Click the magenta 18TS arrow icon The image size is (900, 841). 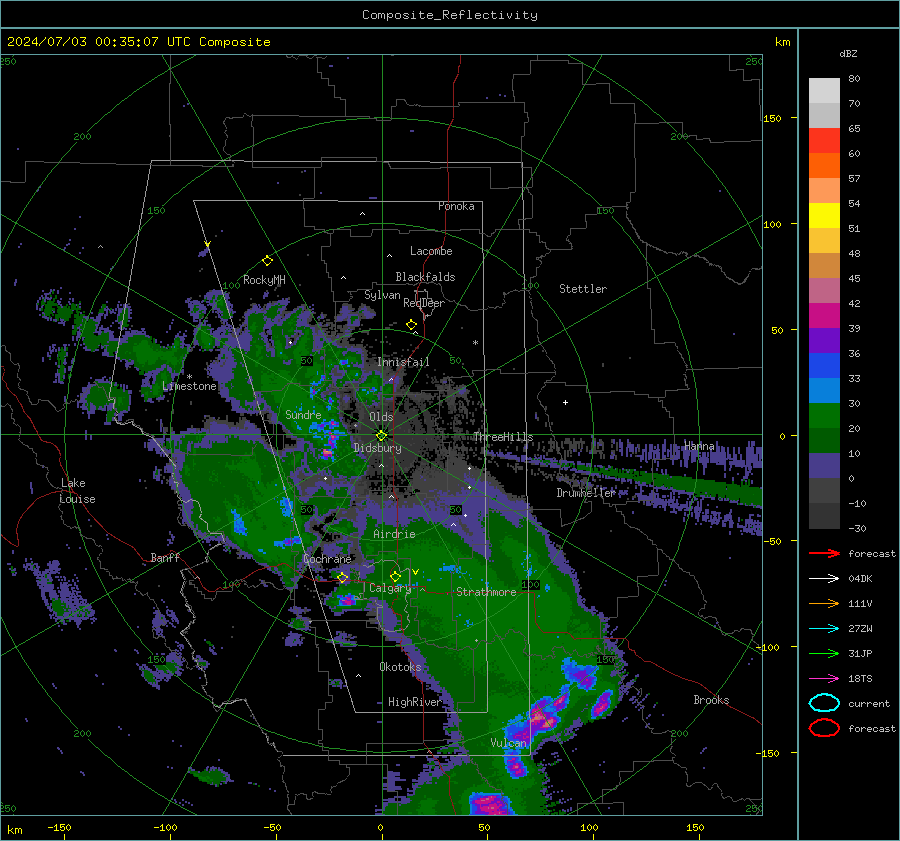[x=824, y=679]
